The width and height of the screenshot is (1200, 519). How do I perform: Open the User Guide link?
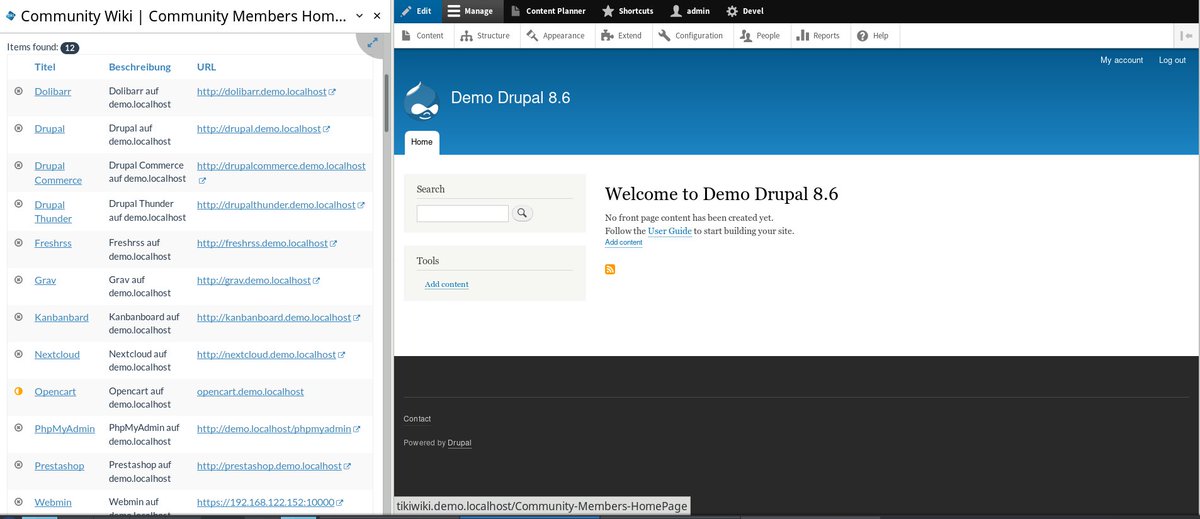pyautogui.click(x=670, y=231)
